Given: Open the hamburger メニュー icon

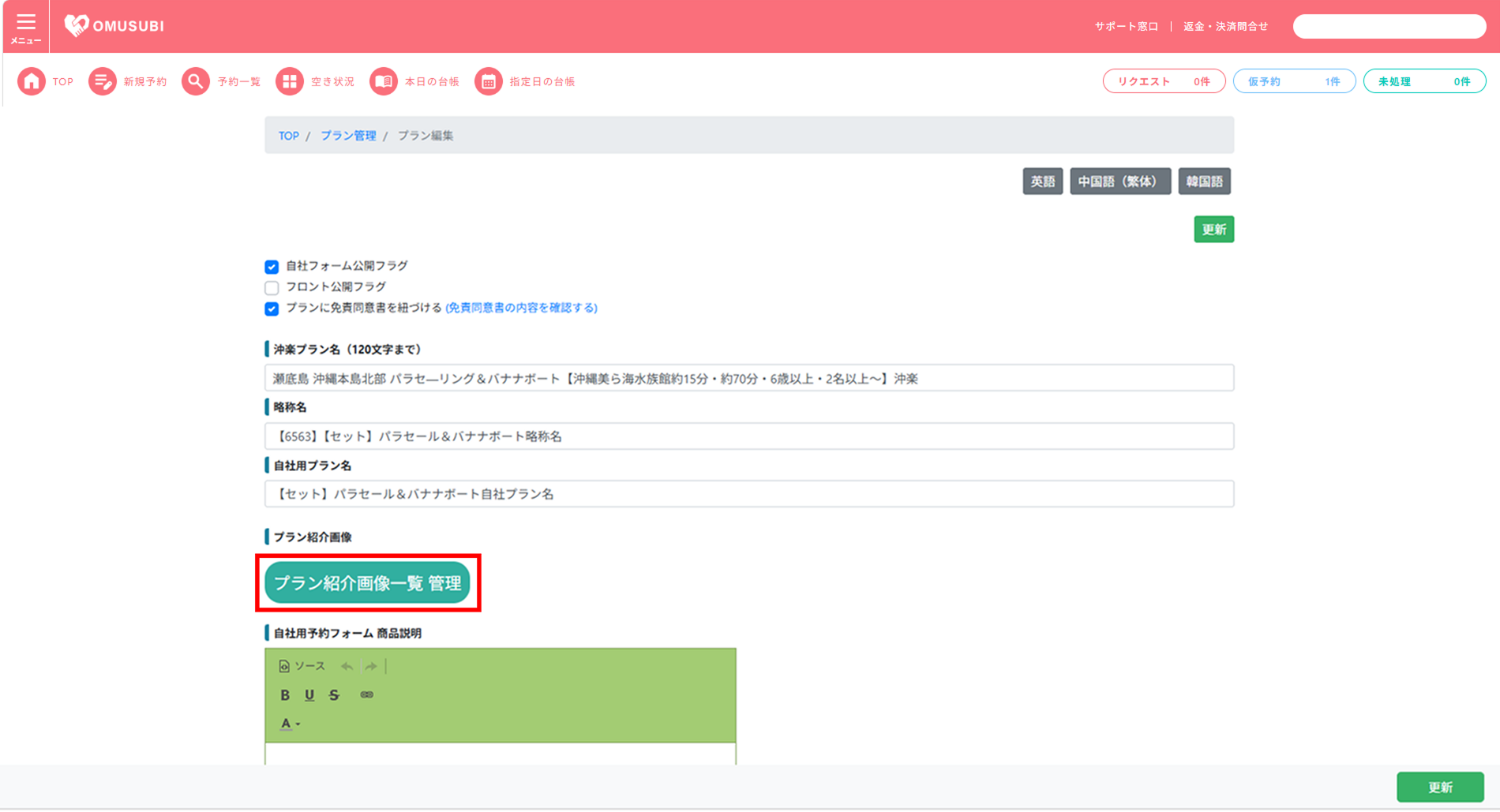Looking at the screenshot, I should coord(26,27).
